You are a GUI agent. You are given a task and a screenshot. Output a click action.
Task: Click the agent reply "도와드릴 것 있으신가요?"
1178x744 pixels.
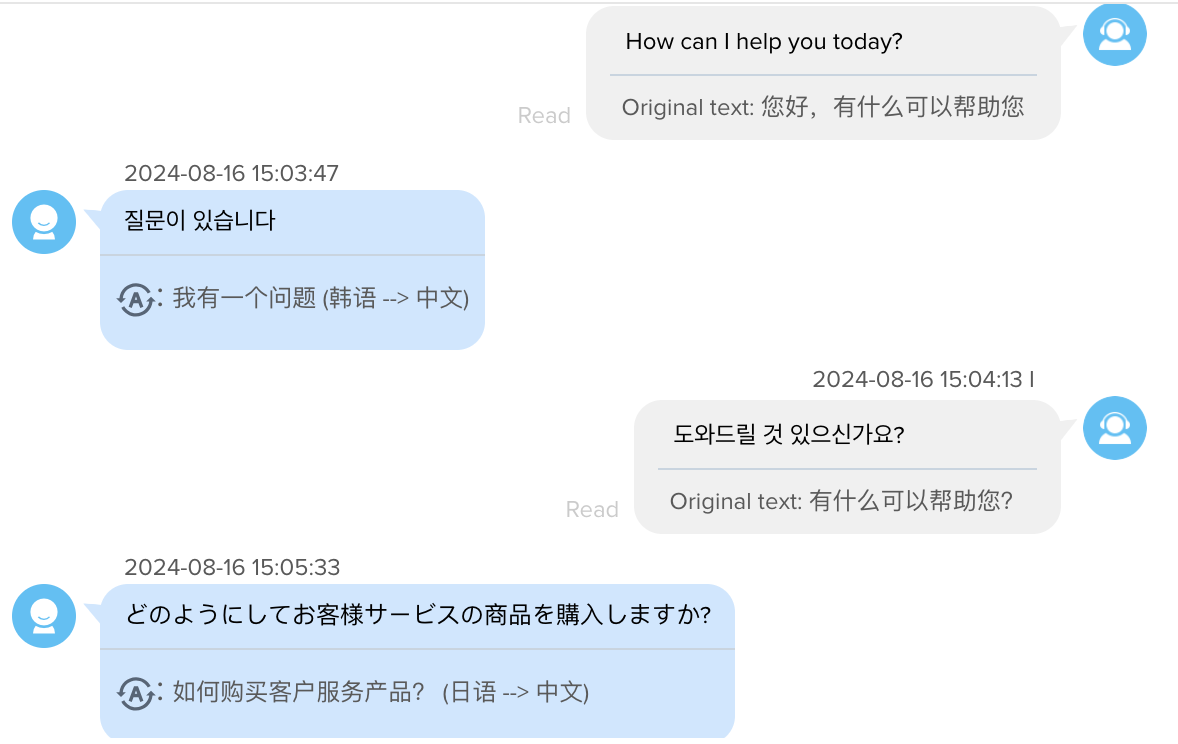[789, 434]
